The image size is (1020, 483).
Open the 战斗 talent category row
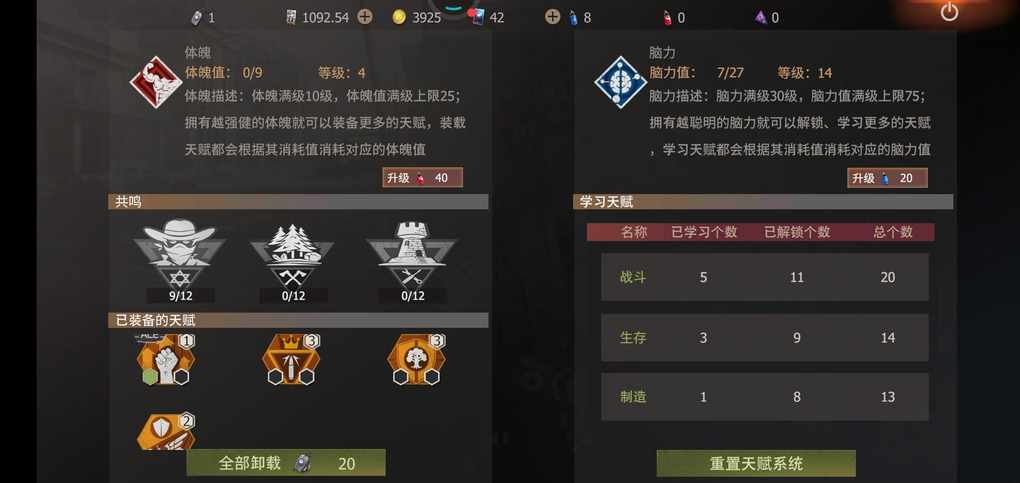765,277
